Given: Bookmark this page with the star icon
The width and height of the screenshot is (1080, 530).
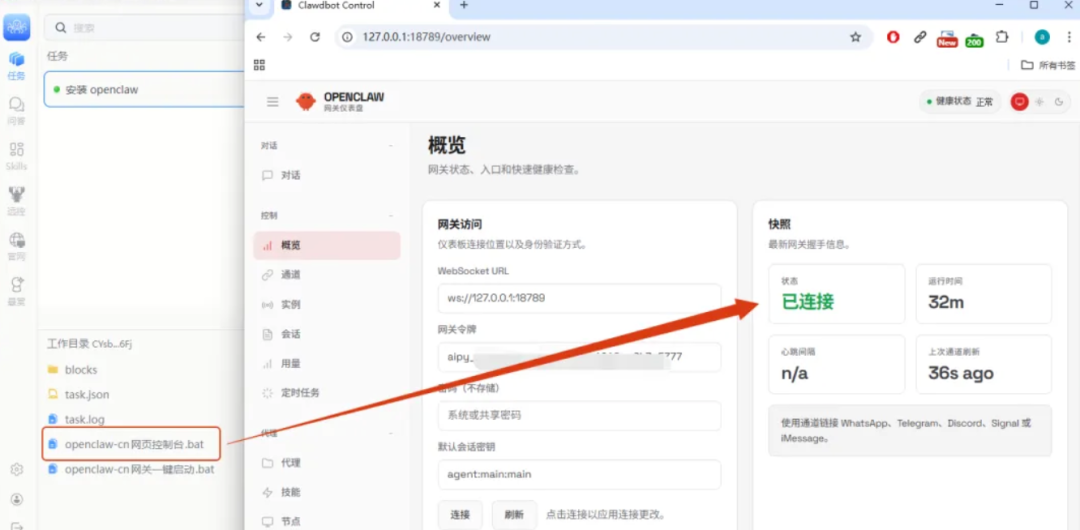Looking at the screenshot, I should pos(855,37).
